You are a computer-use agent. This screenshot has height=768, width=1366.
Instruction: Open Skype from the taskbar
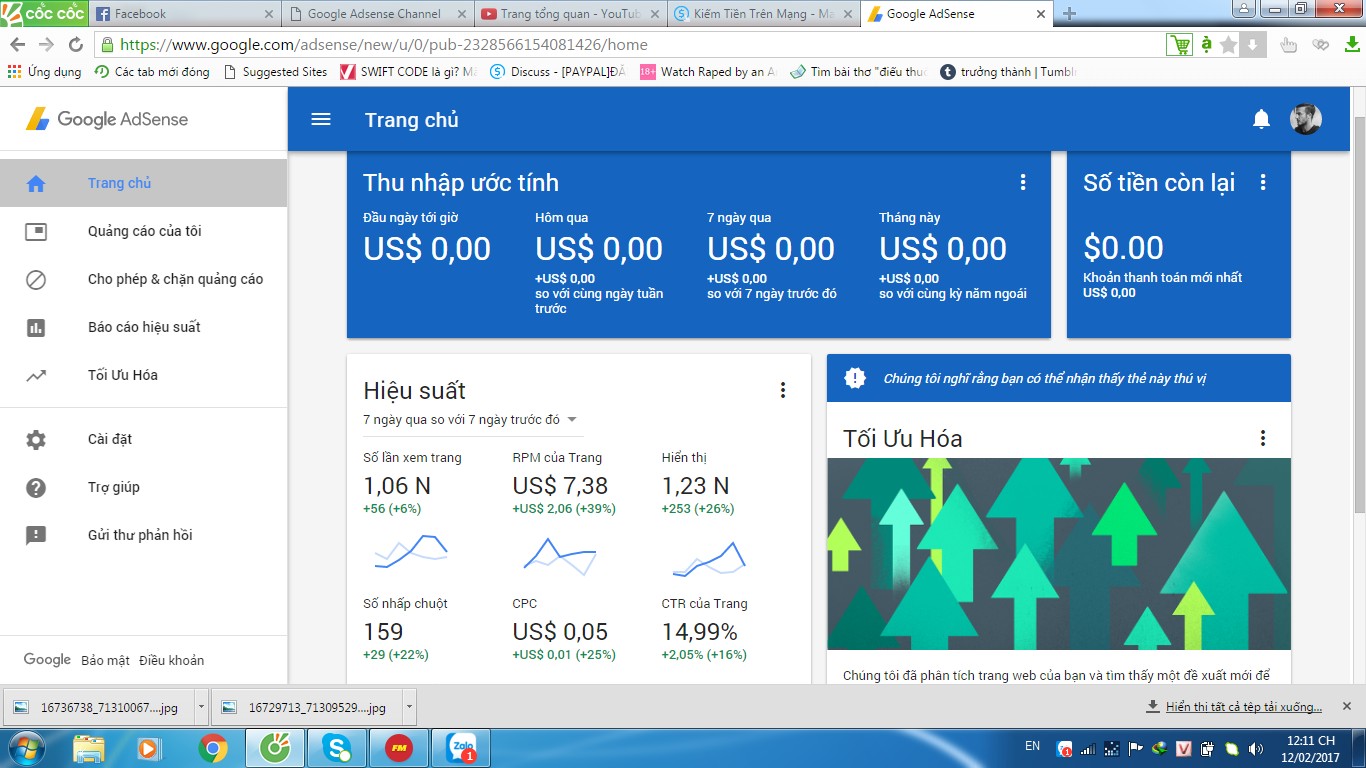point(337,748)
